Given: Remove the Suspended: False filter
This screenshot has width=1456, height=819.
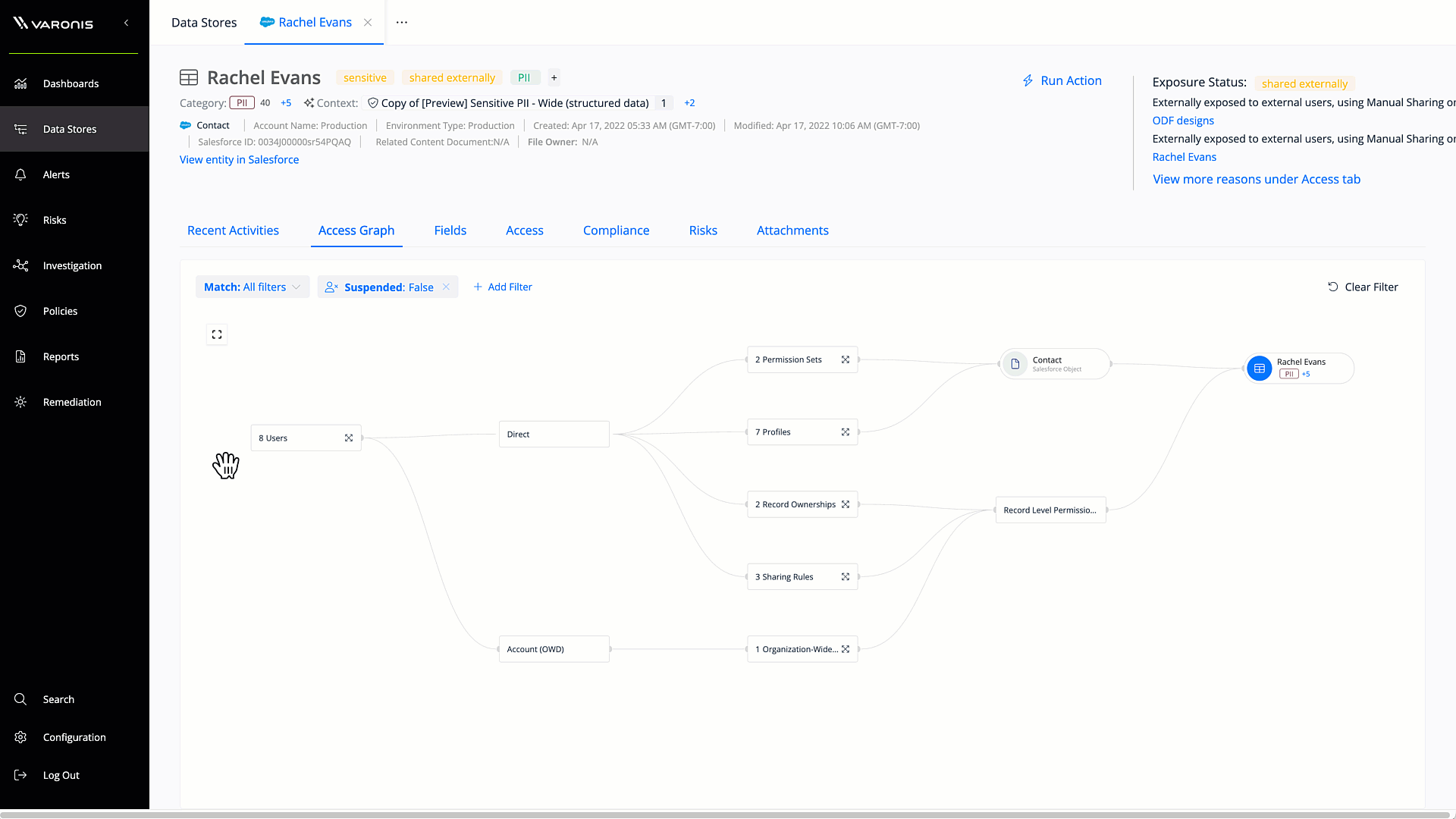Looking at the screenshot, I should 446,287.
